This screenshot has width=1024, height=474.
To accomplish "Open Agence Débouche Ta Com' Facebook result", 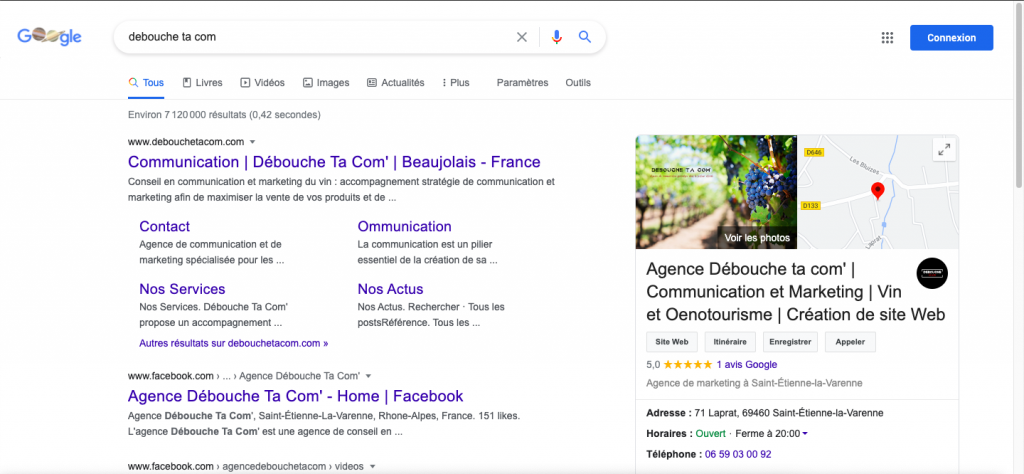I will tap(296, 396).
